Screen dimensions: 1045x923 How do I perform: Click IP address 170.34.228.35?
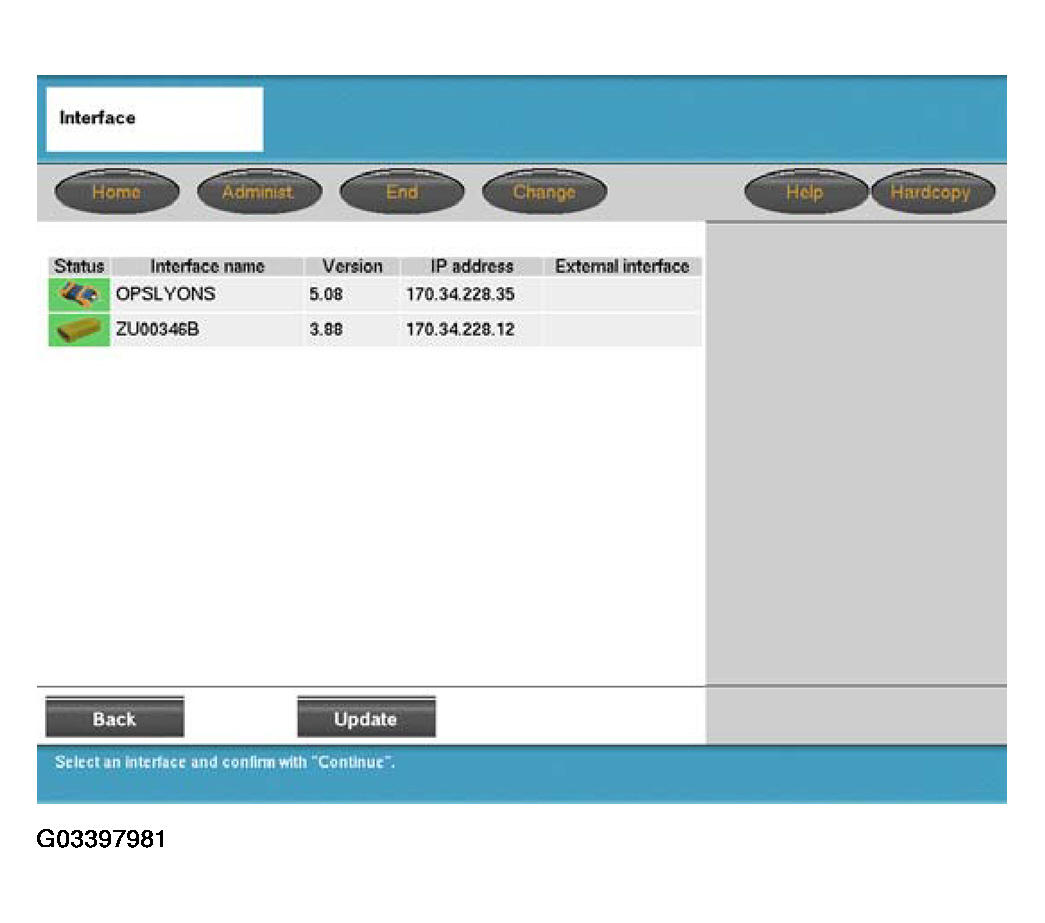[461, 295]
